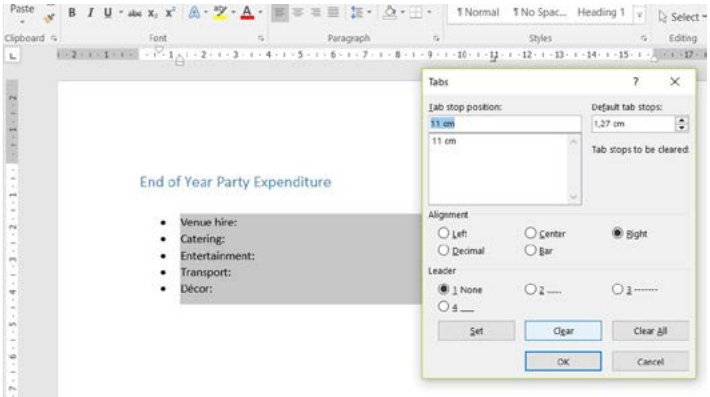This screenshot has height=397, width=710.
Task: Apply Italic formatting
Action: tap(90, 13)
